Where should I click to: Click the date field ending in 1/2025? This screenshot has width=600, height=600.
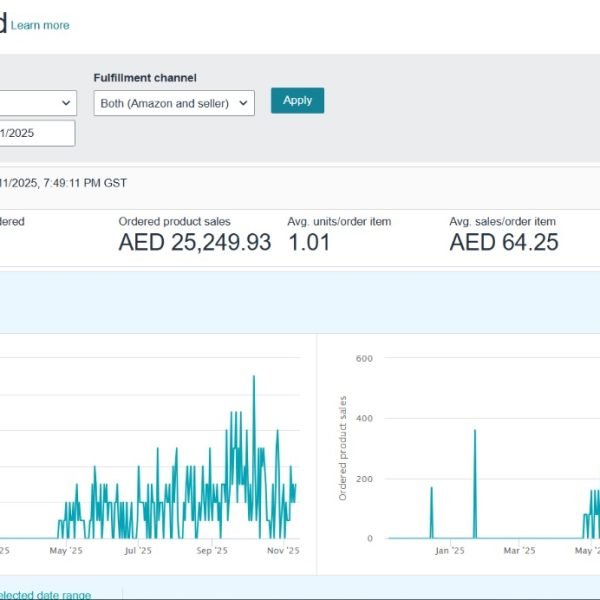pos(37,133)
